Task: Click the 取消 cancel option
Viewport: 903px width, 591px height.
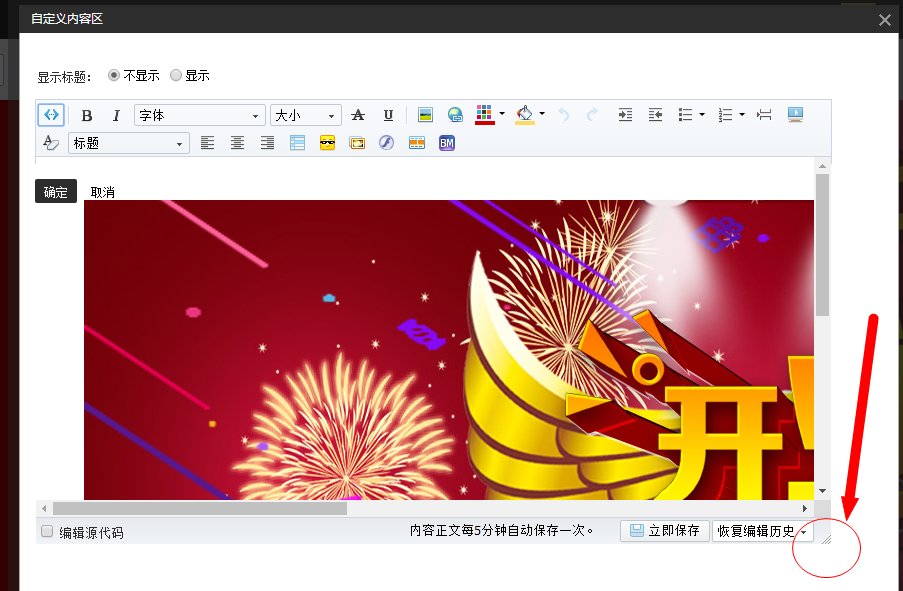Action: [x=101, y=191]
